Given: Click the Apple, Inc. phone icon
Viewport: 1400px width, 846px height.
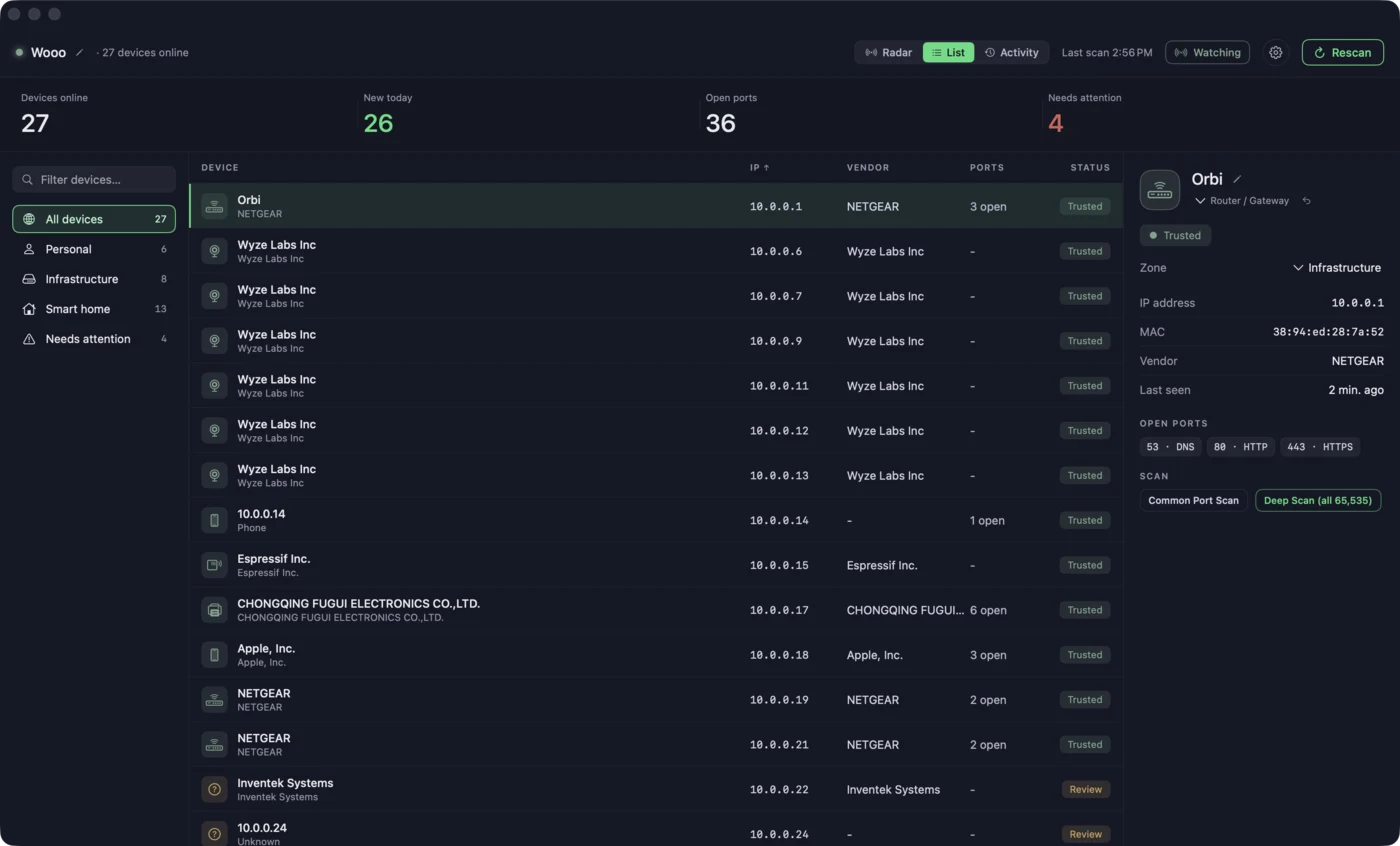Looking at the screenshot, I should 214,655.
